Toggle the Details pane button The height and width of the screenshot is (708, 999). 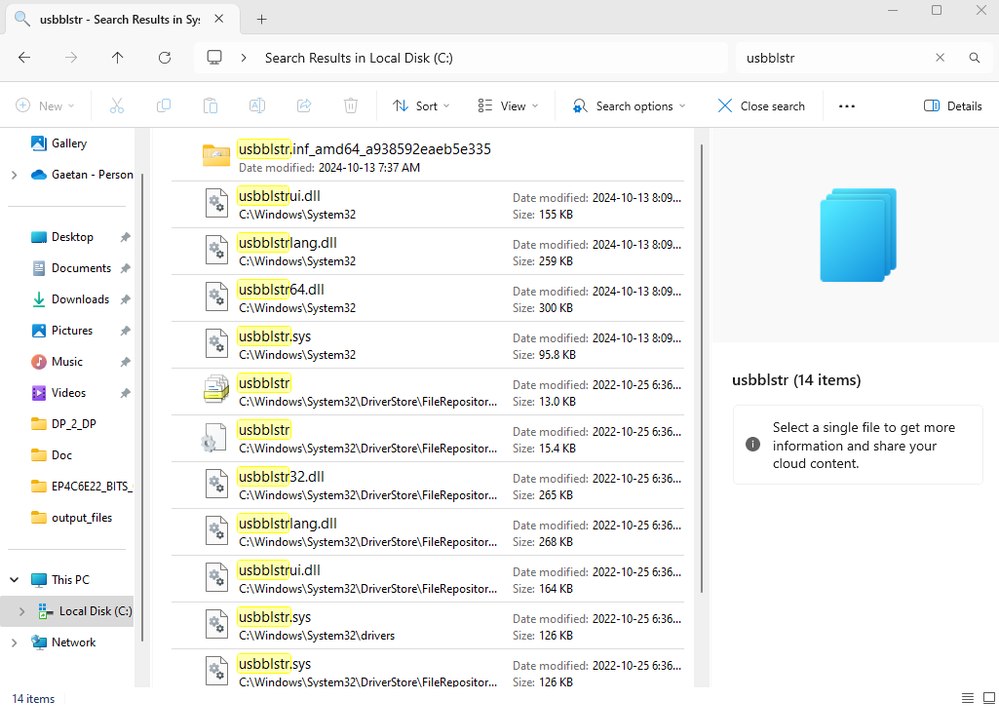(952, 106)
